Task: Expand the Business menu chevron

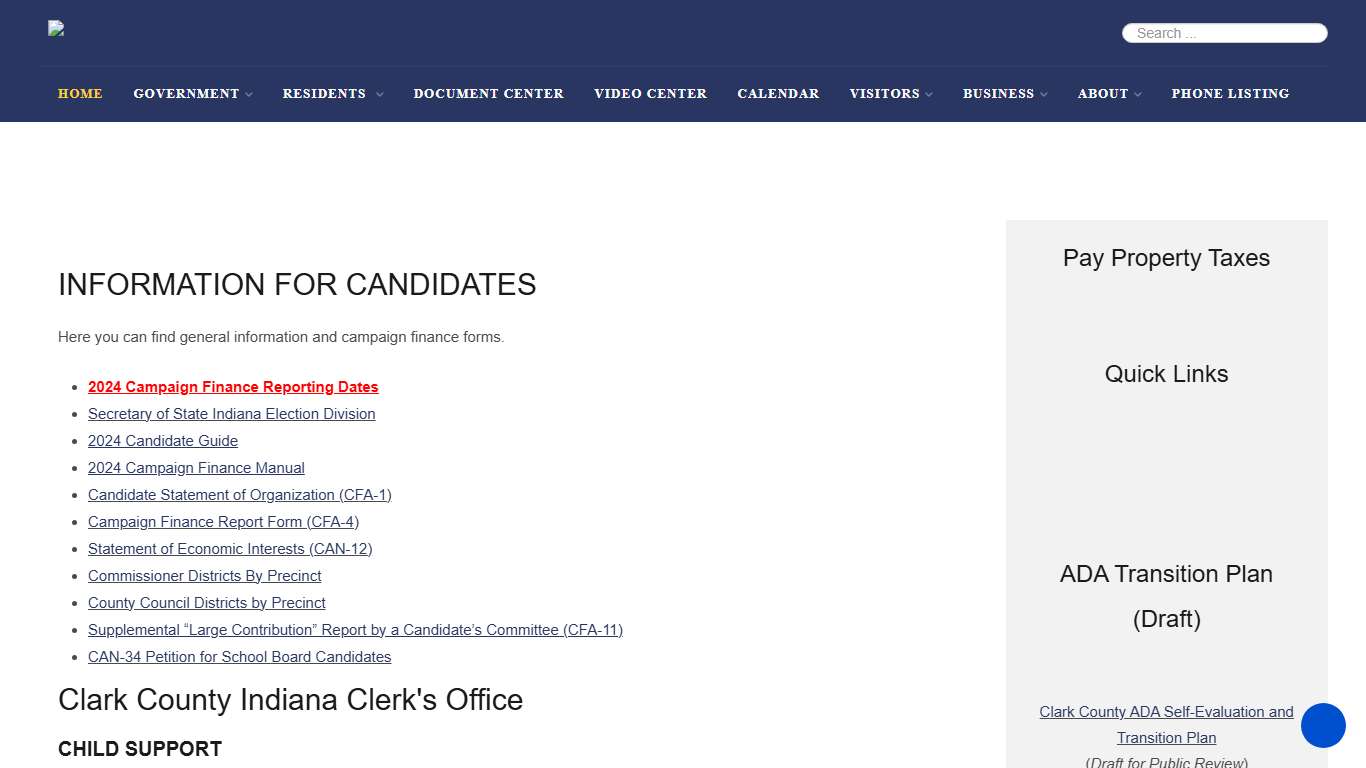Action: click(1044, 95)
